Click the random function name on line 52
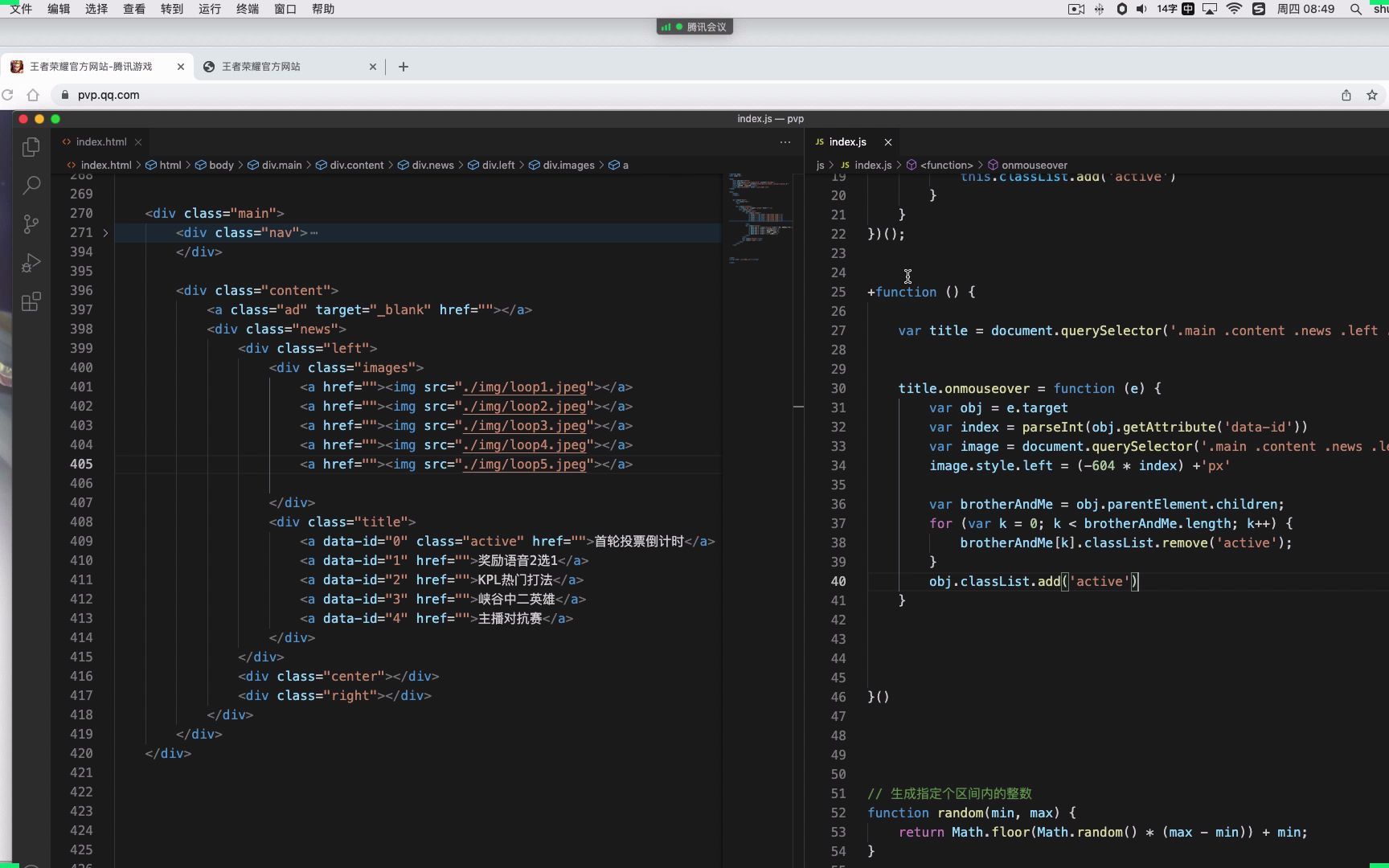Screen dimensions: 1389x868 click(x=961, y=813)
